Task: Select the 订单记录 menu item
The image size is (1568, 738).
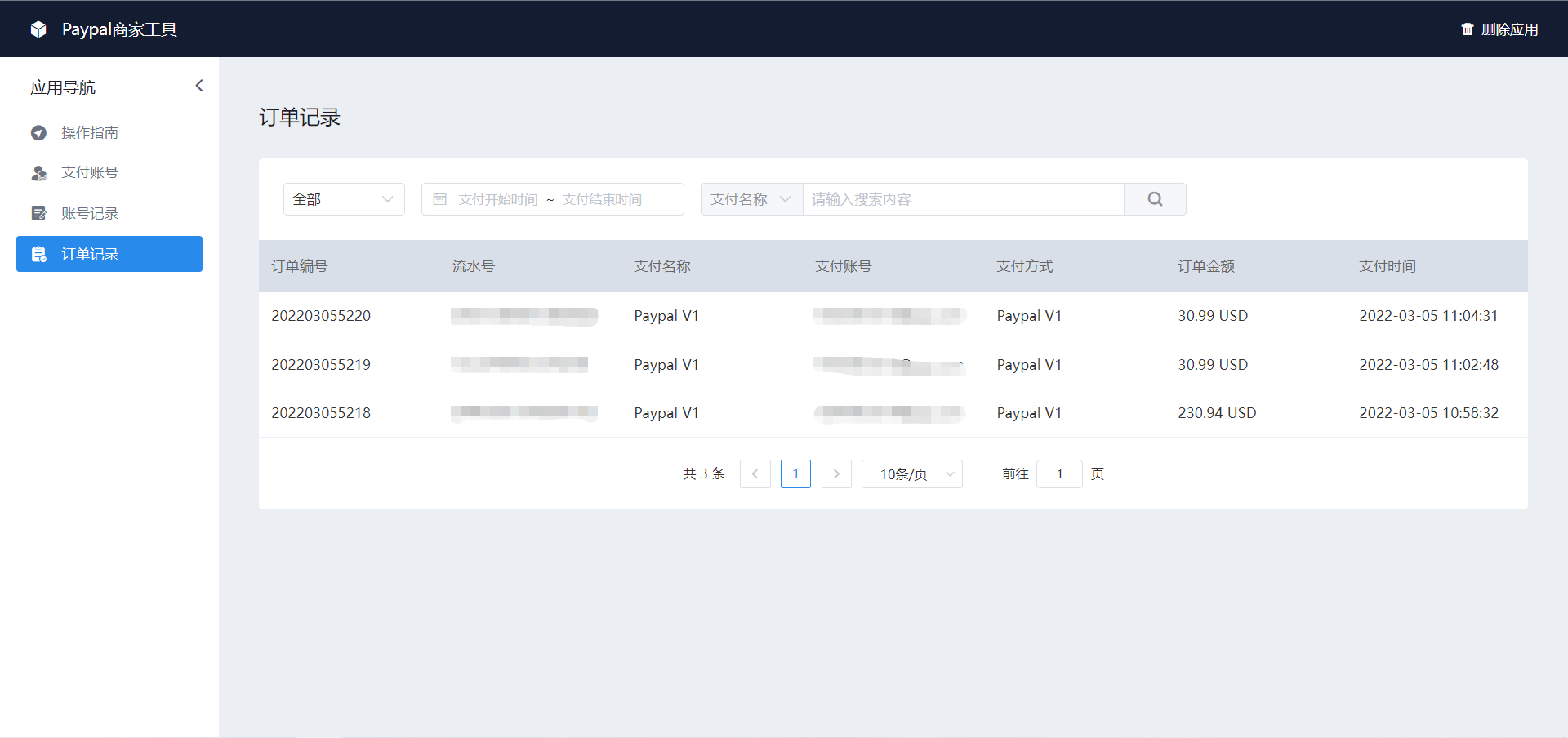Action: click(109, 254)
